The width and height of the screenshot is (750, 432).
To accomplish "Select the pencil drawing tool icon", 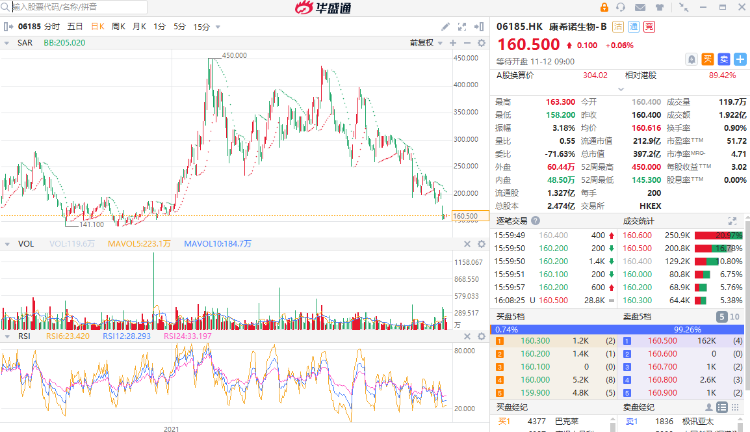I will 445,27.
